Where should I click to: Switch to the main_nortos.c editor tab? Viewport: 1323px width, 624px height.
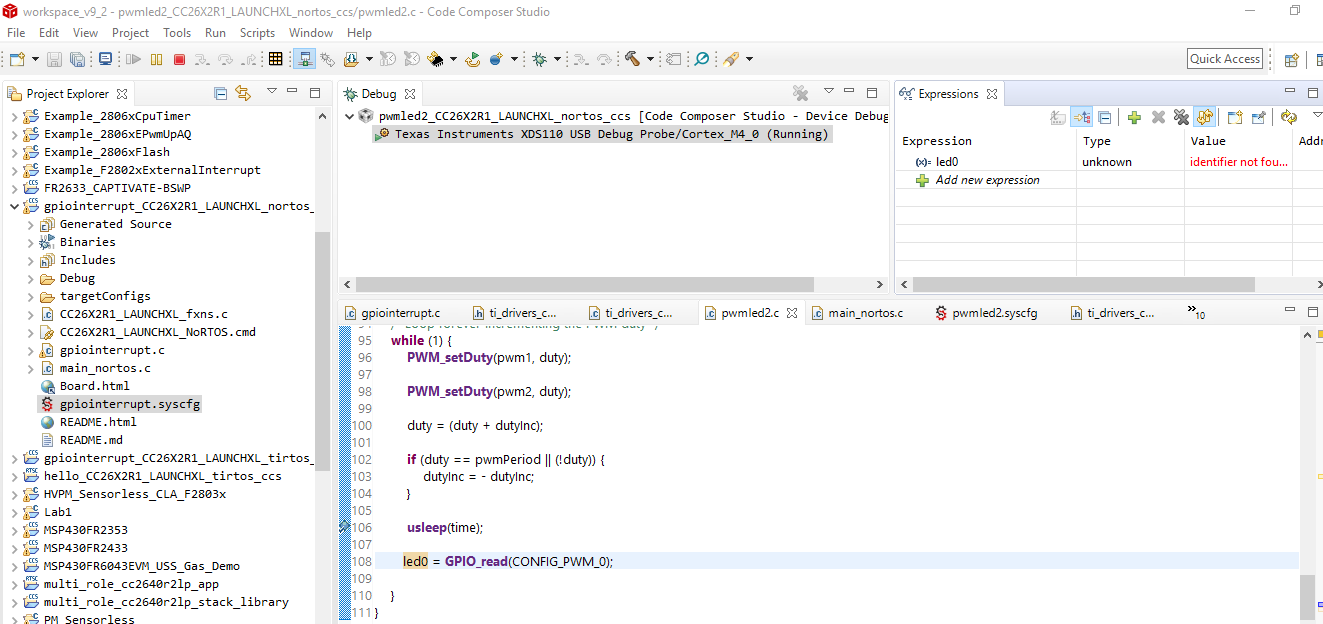pyautogui.click(x=864, y=313)
